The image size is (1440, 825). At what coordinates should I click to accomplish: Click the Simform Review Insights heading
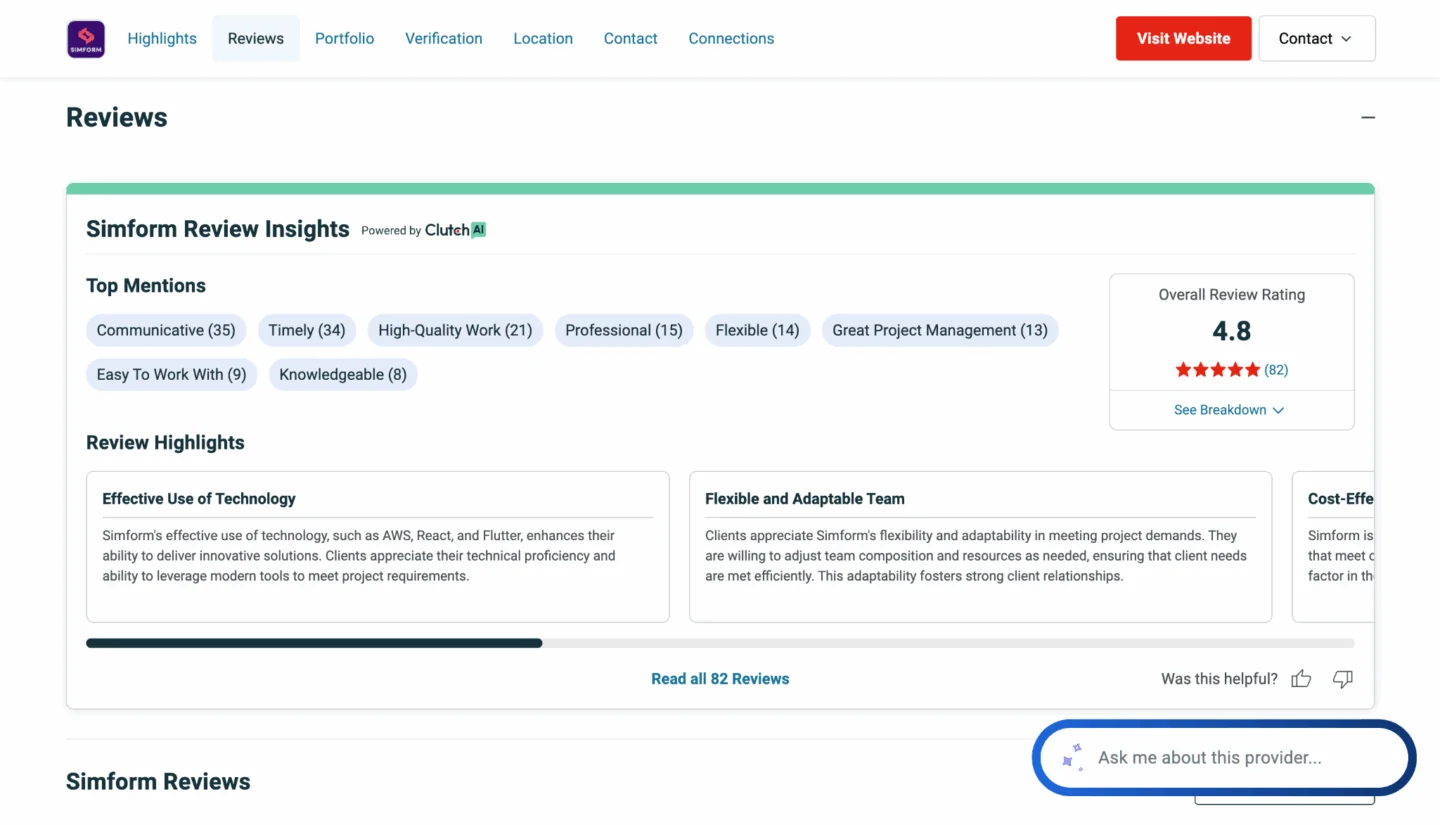pyautogui.click(x=218, y=229)
